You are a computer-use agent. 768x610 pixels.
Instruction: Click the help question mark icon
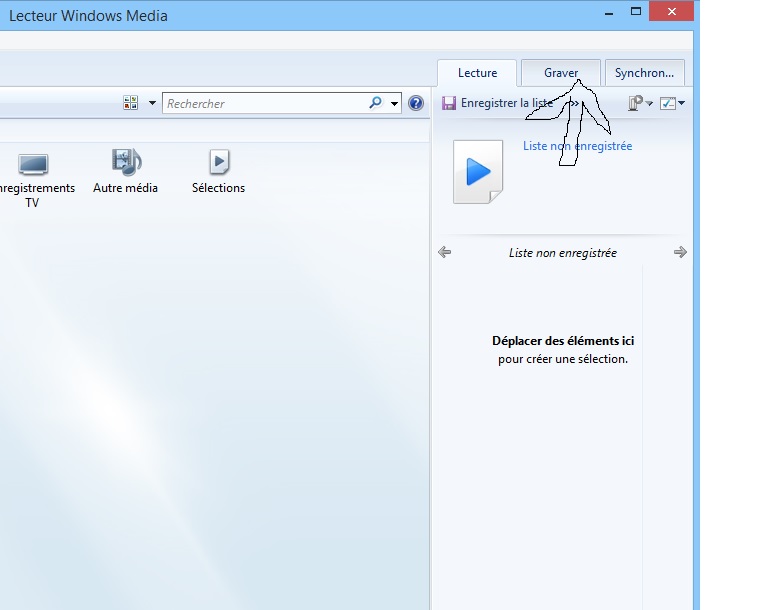416,103
